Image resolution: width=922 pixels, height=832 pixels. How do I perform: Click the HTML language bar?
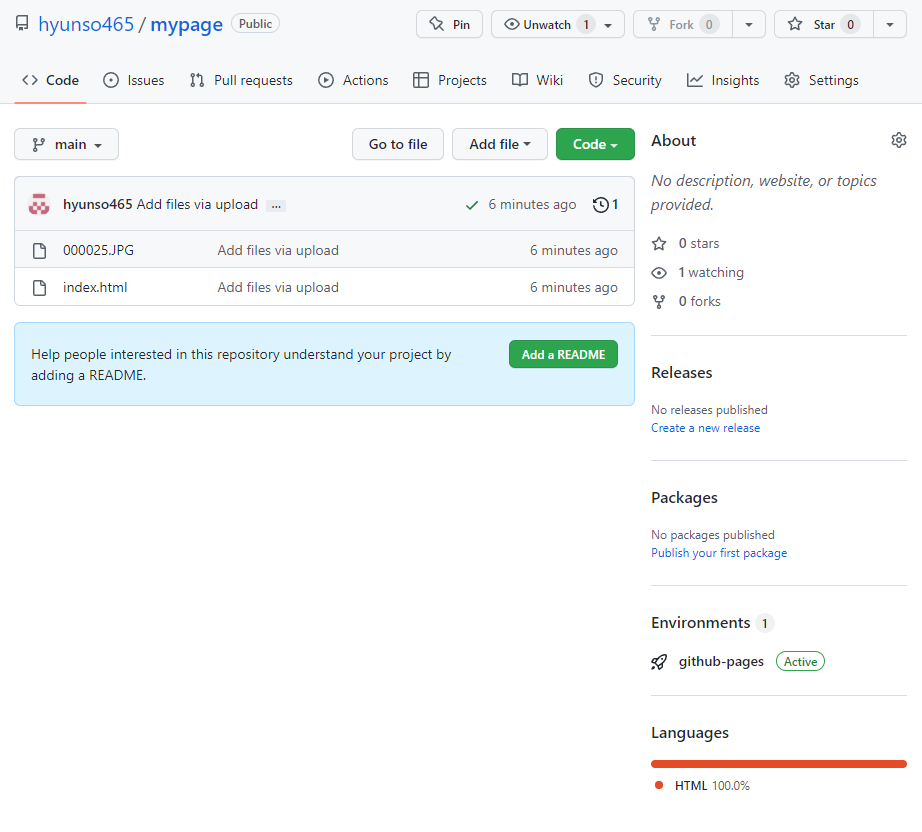point(779,764)
